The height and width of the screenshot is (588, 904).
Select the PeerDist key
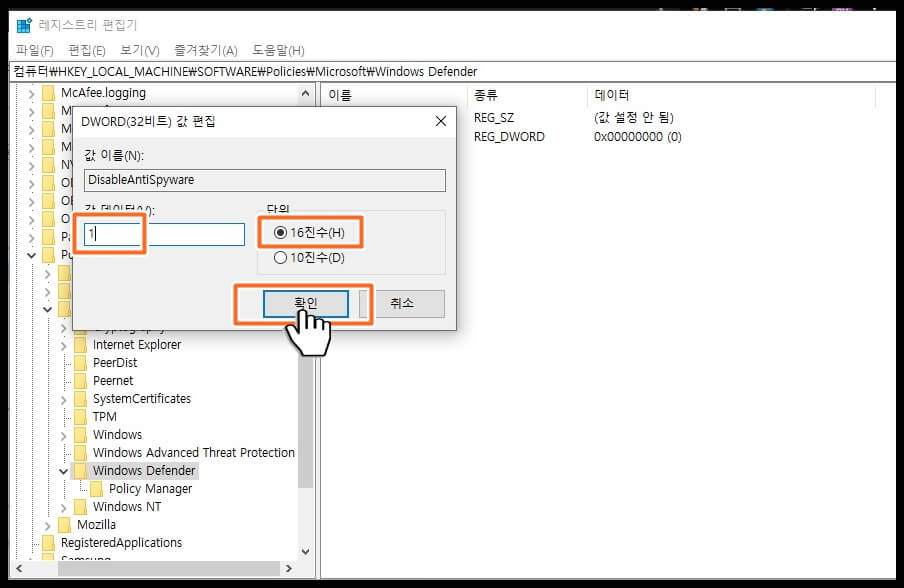pyautogui.click(x=115, y=363)
